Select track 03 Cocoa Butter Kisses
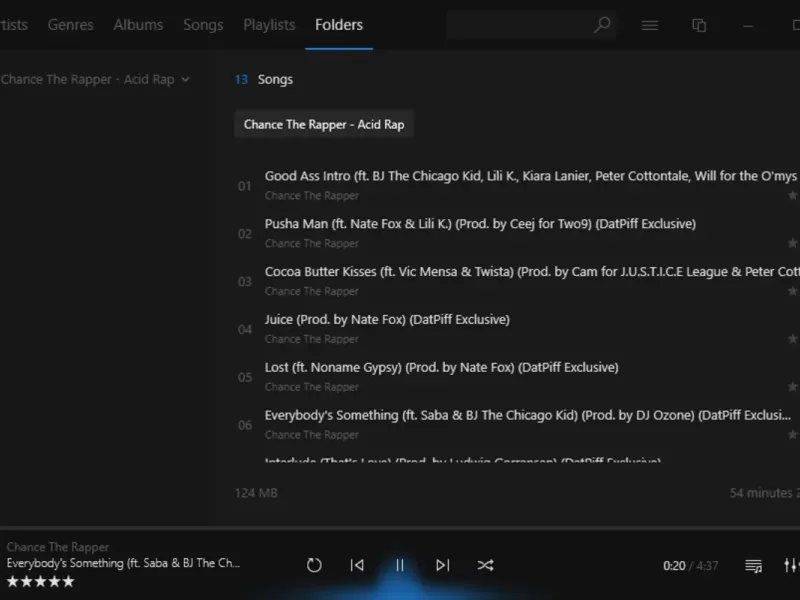 point(517,282)
